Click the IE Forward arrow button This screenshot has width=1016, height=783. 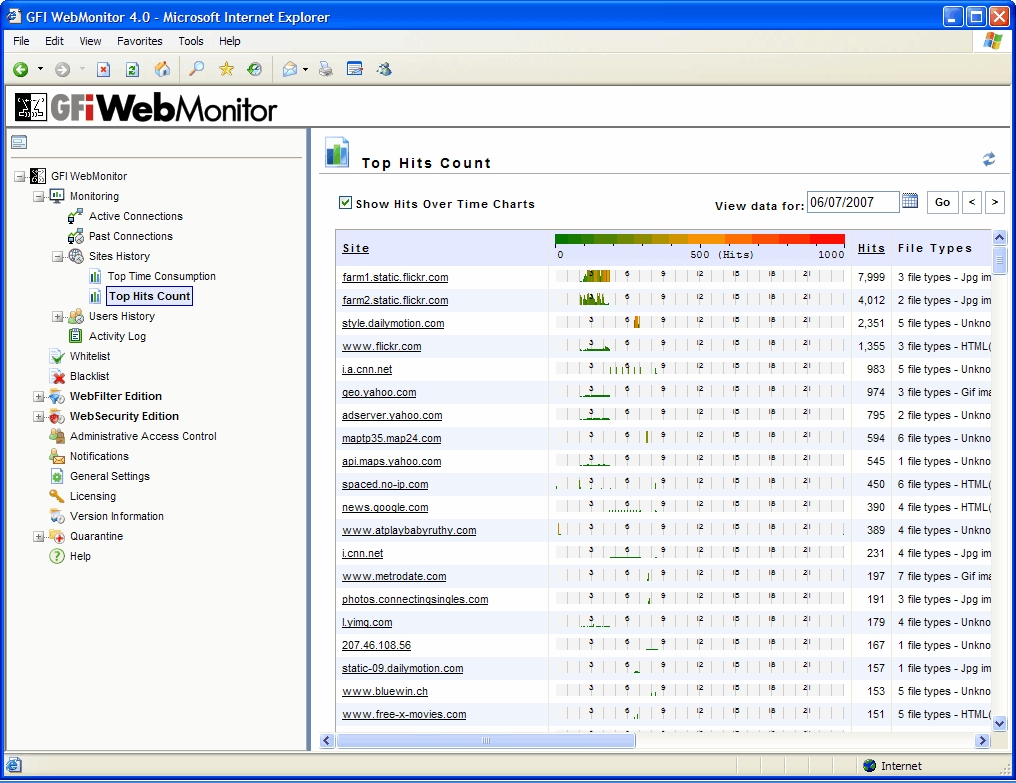[x=62, y=69]
